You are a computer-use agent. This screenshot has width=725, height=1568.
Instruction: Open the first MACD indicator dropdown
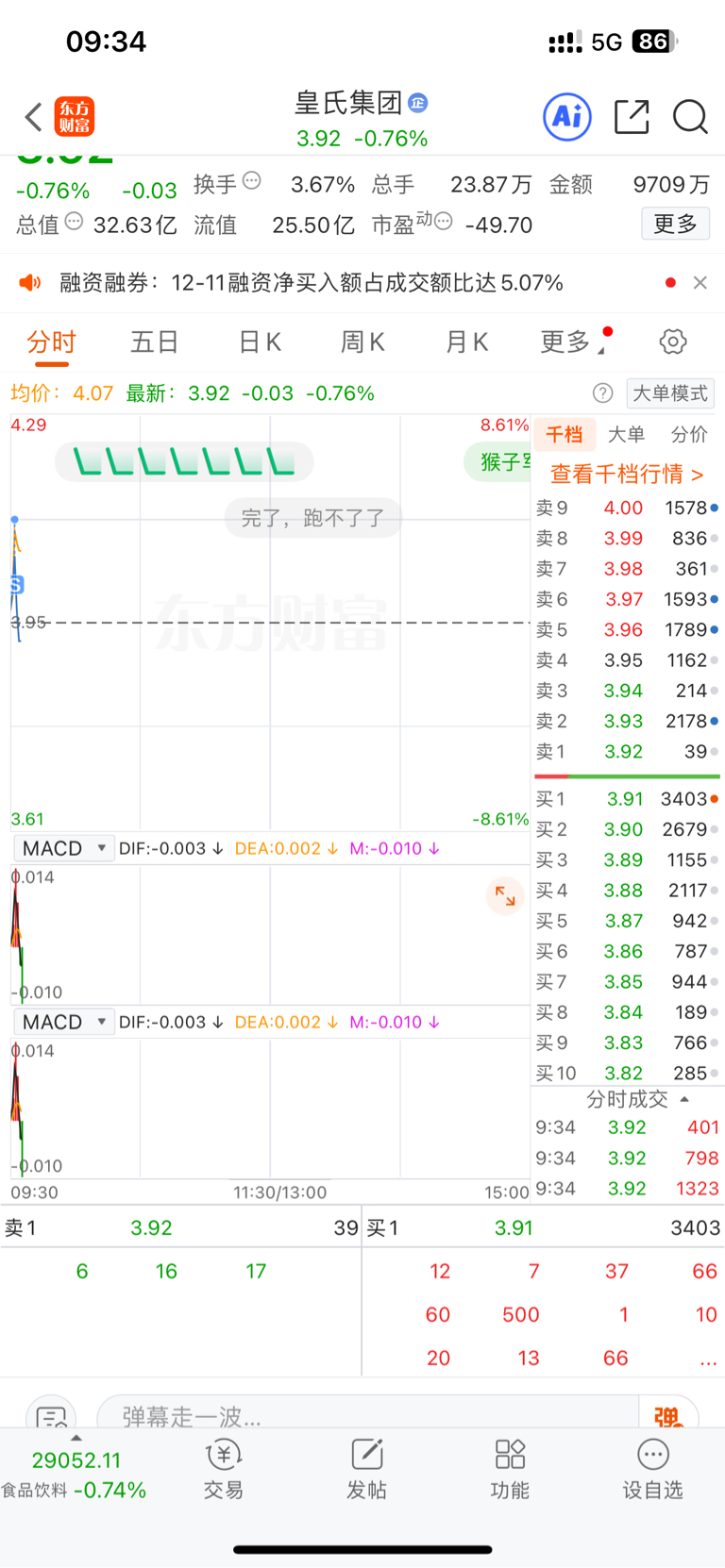pos(64,848)
